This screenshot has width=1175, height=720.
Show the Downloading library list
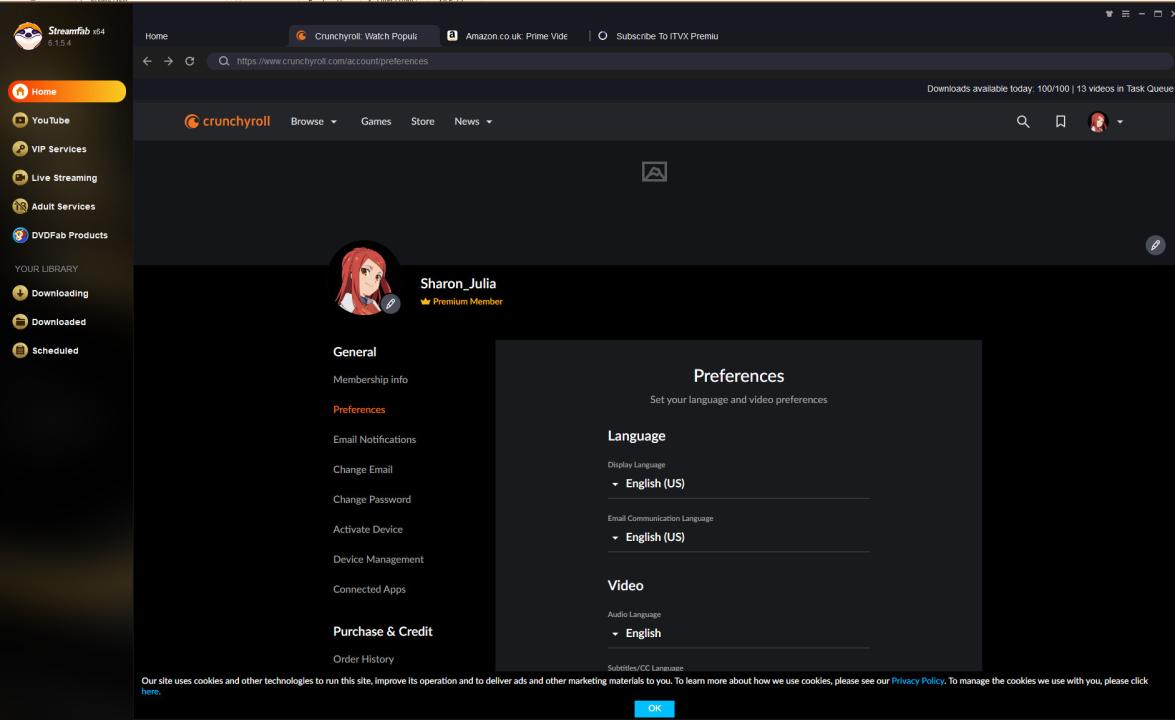point(50,293)
